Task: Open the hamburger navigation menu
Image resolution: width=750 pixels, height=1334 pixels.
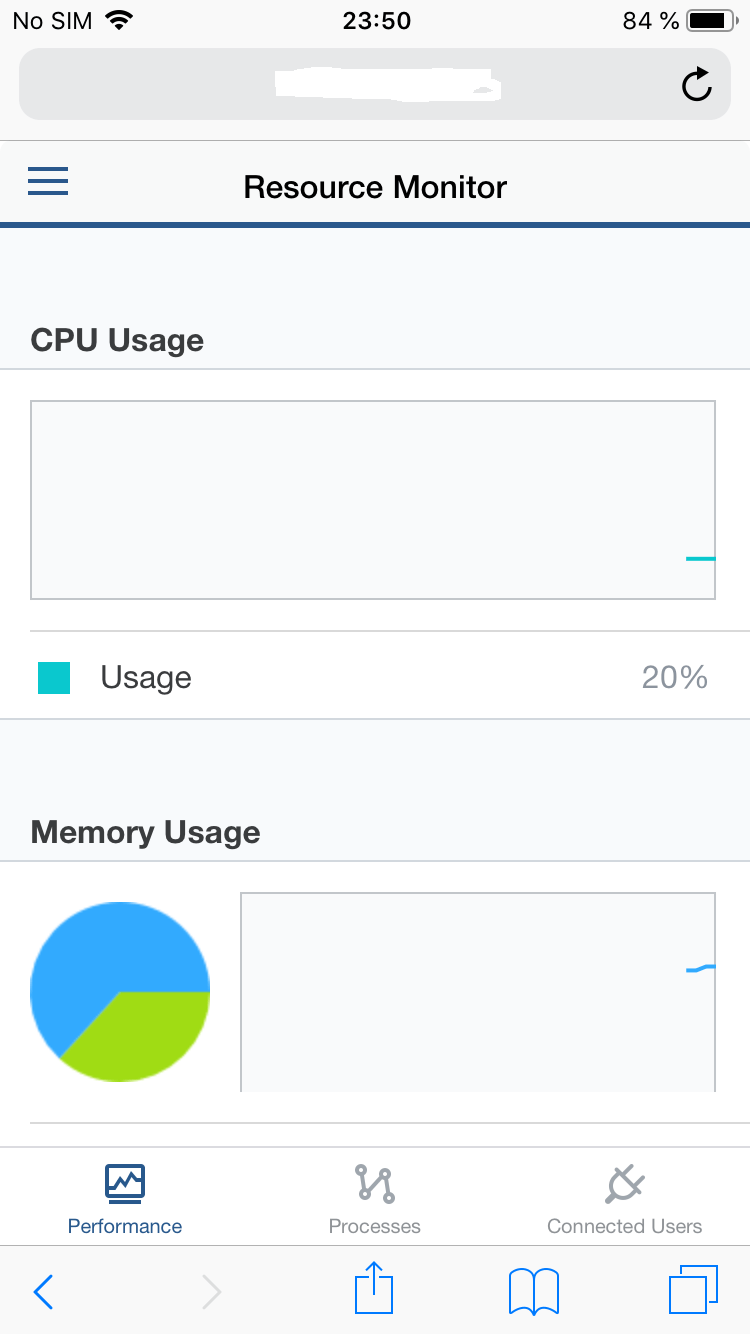Action: point(47,181)
